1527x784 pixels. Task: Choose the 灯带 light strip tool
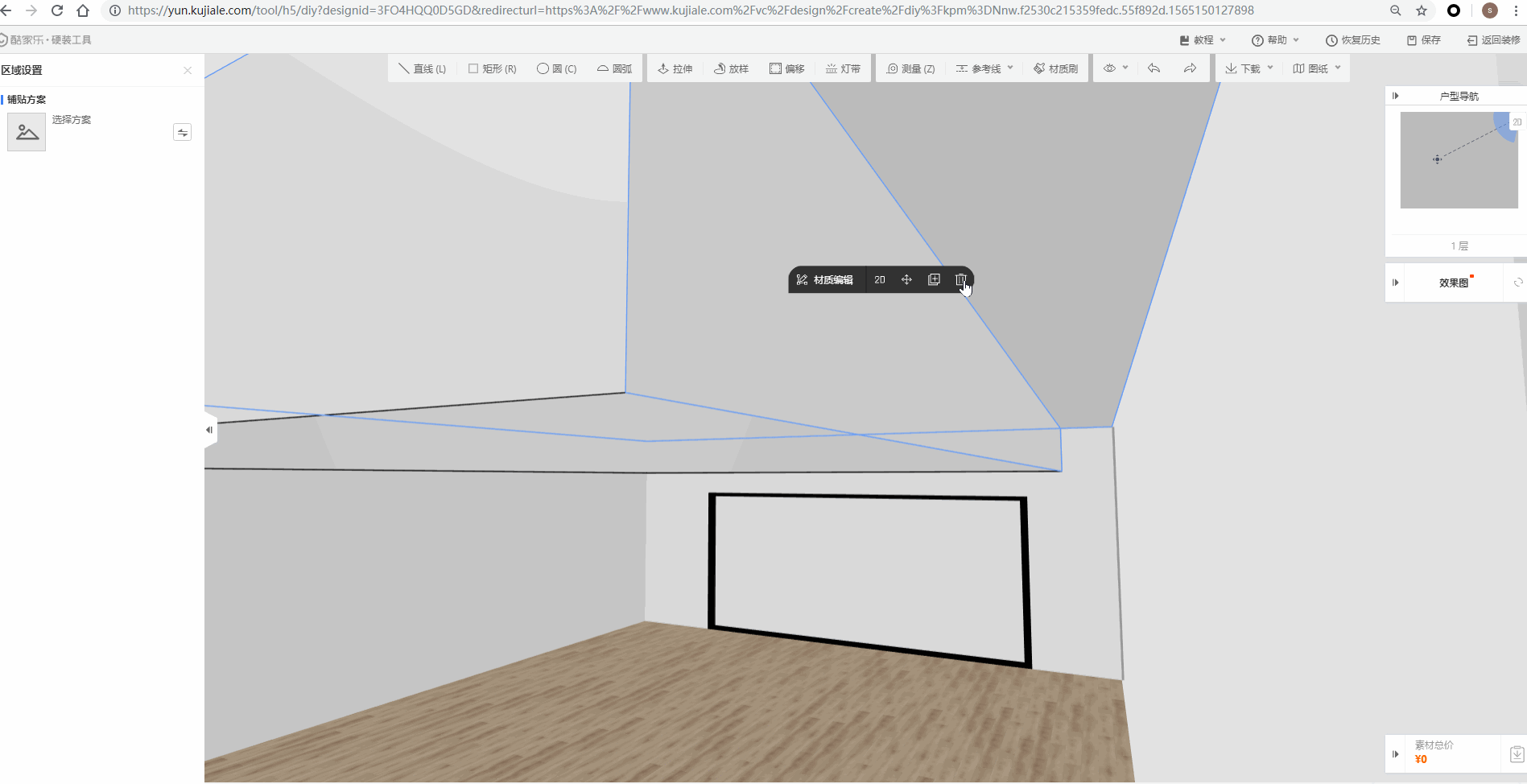(843, 69)
